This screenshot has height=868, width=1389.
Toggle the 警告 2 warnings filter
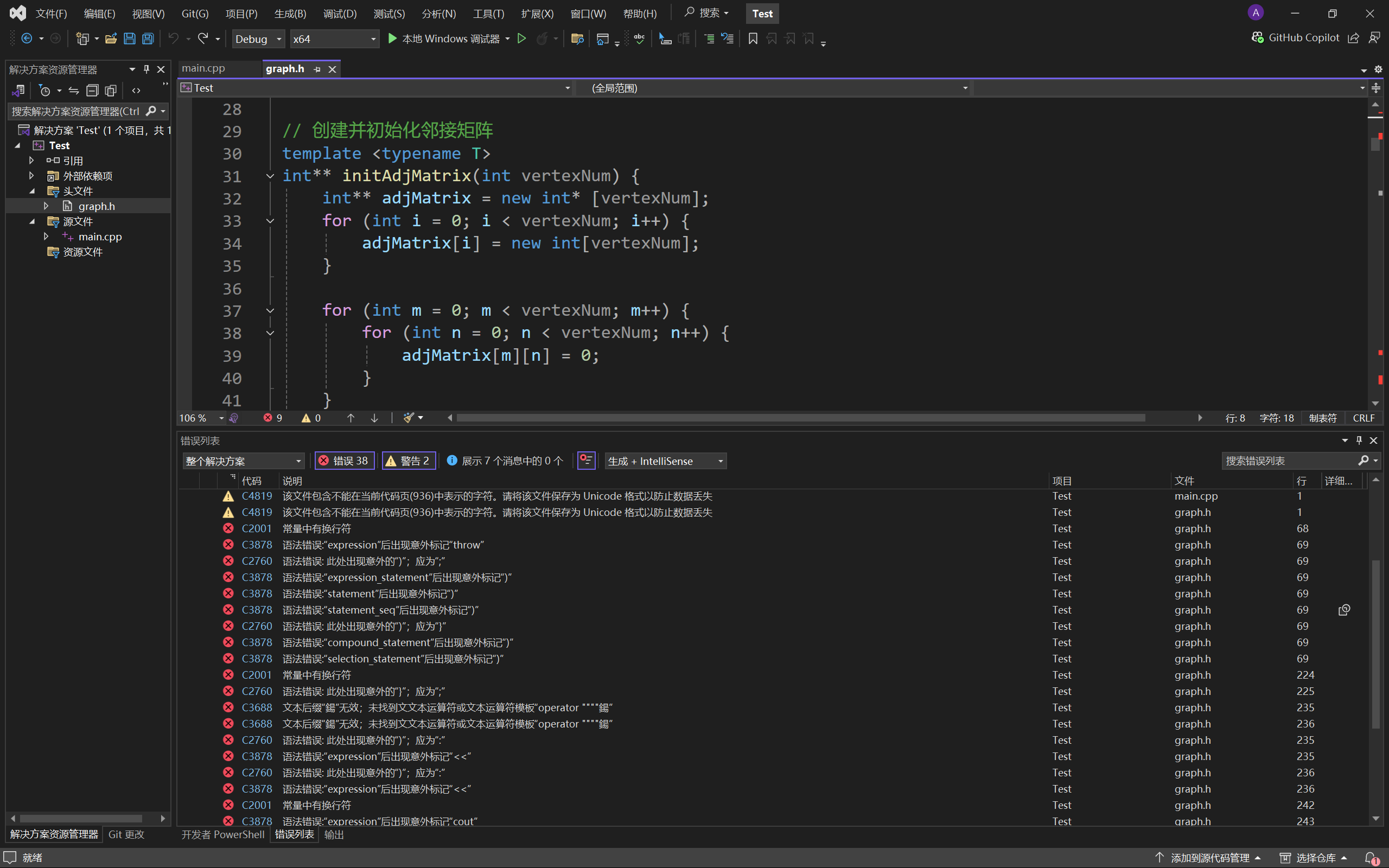tap(409, 461)
